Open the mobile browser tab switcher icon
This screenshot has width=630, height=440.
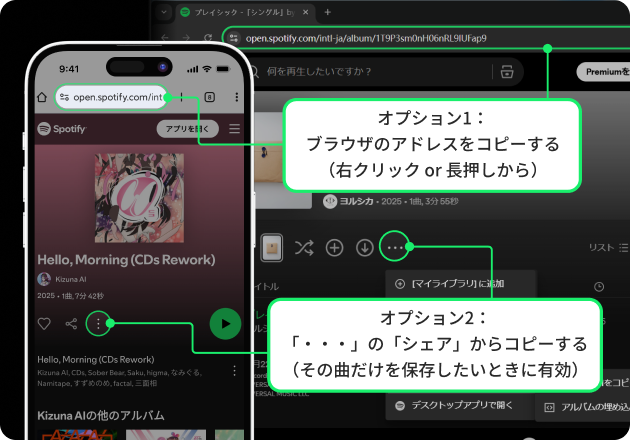click(x=209, y=97)
